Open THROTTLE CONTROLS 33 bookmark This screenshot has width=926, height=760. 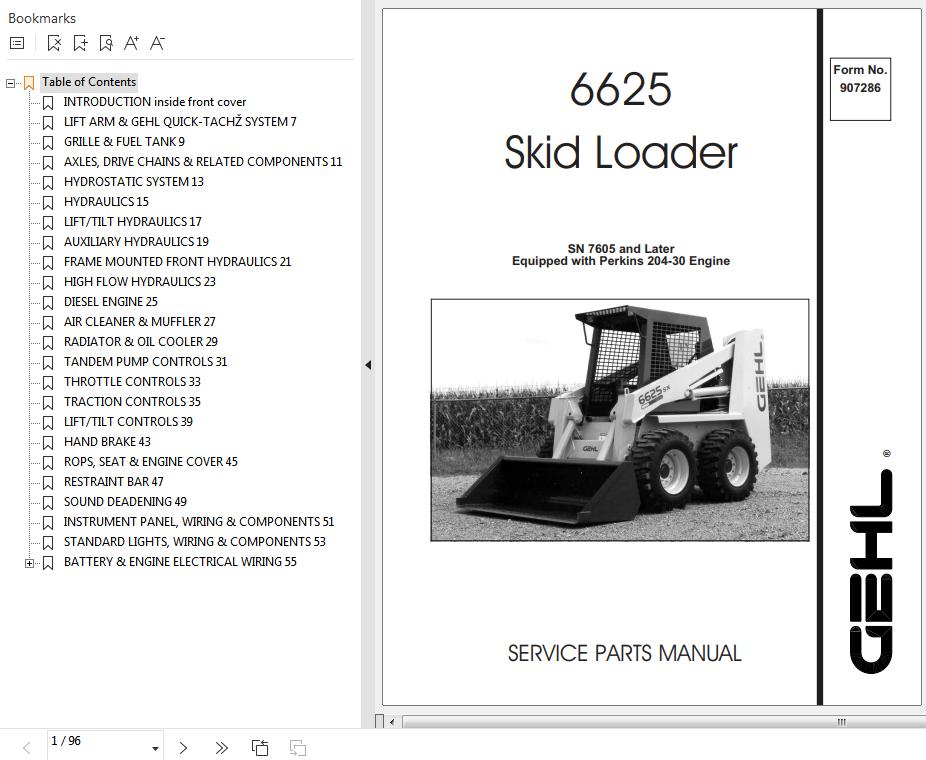click(132, 382)
